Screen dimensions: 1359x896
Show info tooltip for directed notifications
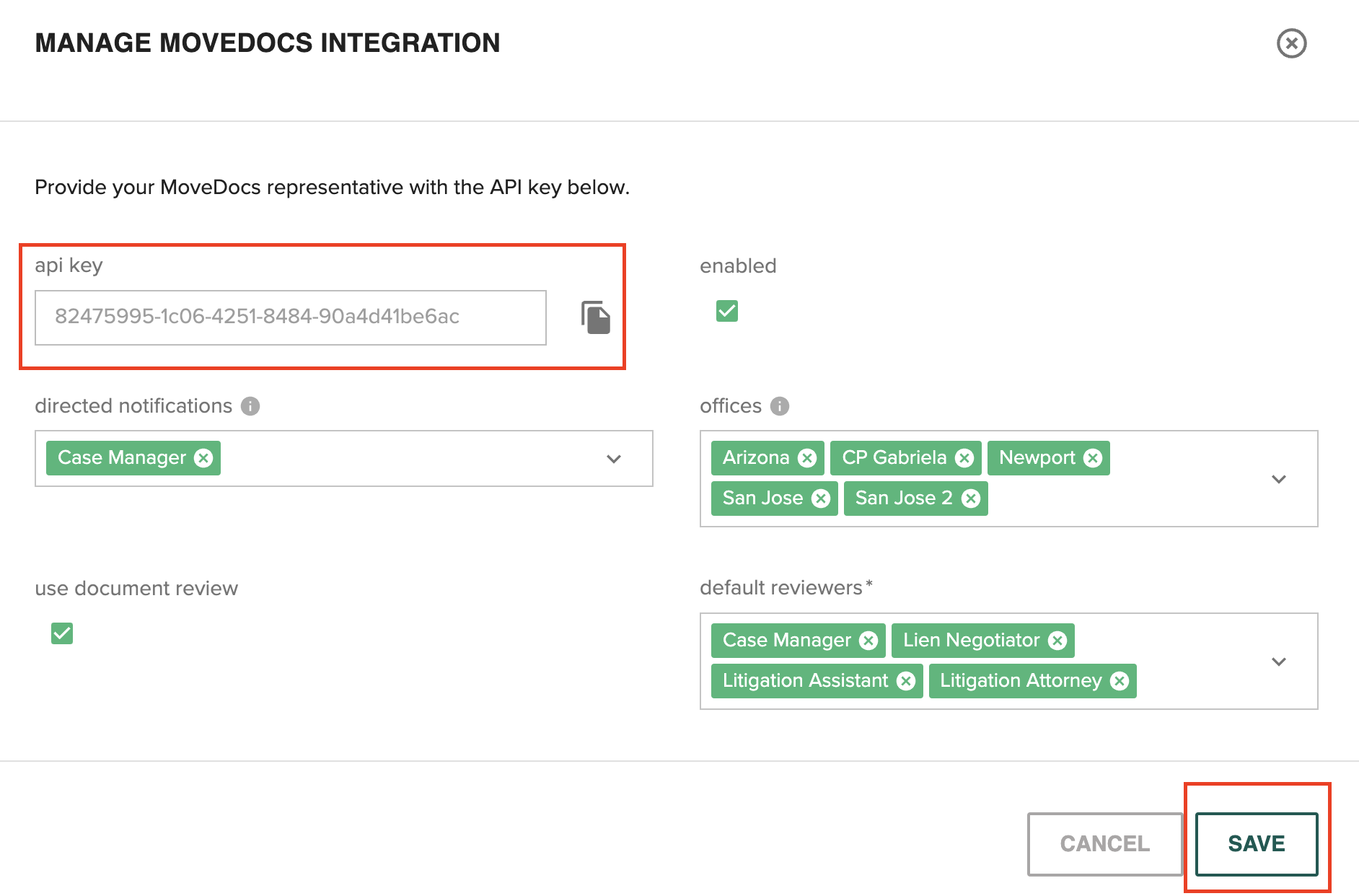250,406
